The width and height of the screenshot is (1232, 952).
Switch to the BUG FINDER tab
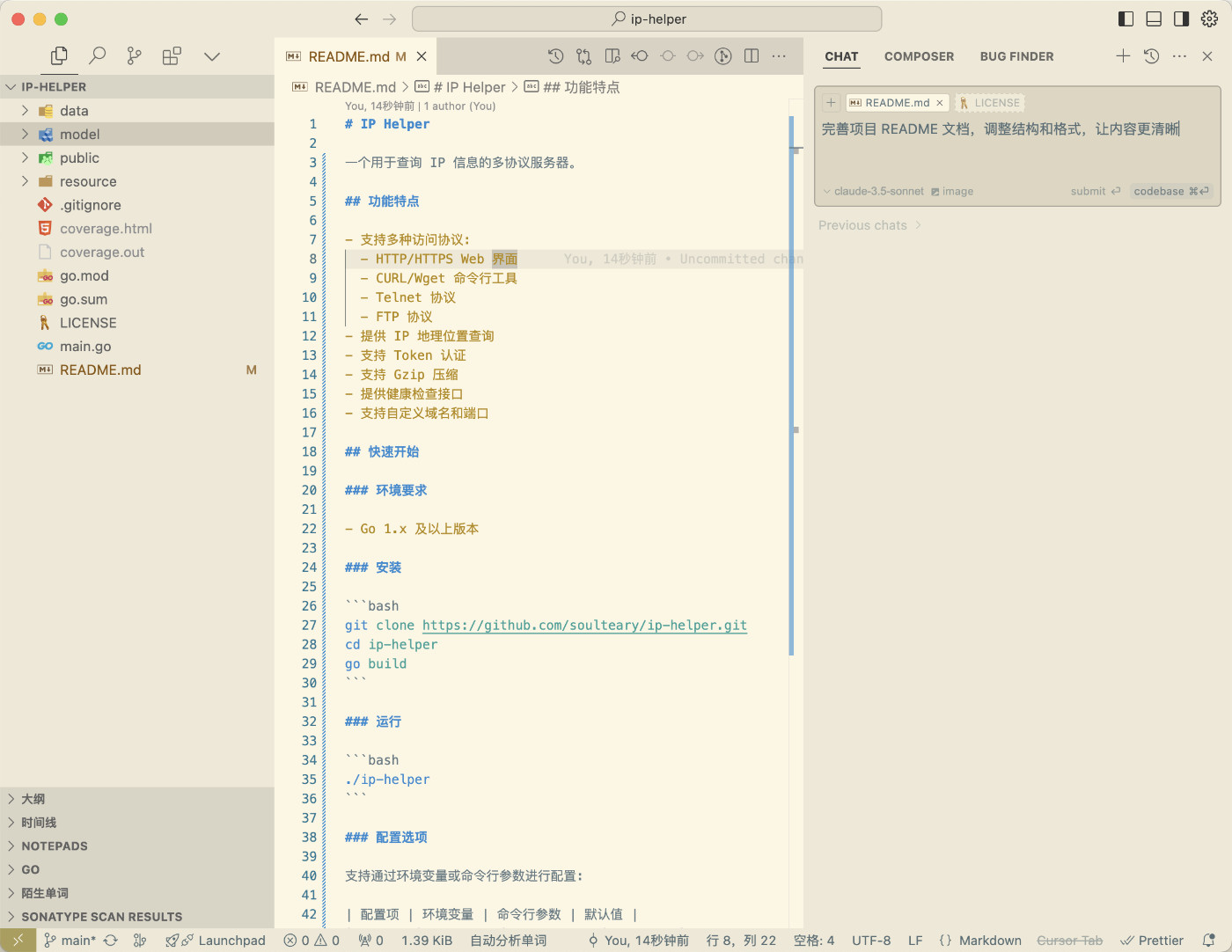(1016, 56)
